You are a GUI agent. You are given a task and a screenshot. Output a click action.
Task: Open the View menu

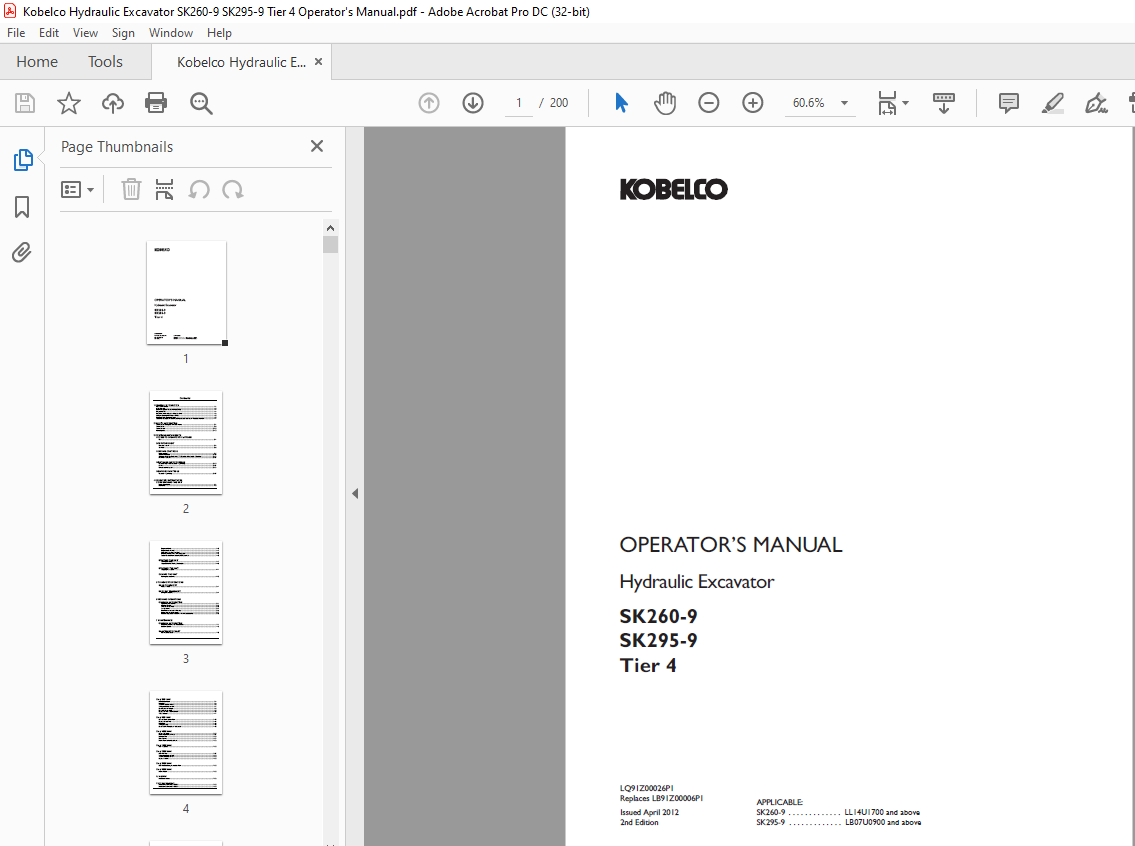coord(85,33)
